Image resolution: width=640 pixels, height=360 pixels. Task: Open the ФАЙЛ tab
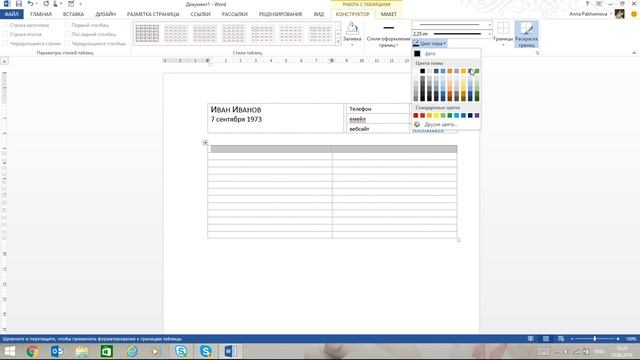(11, 14)
